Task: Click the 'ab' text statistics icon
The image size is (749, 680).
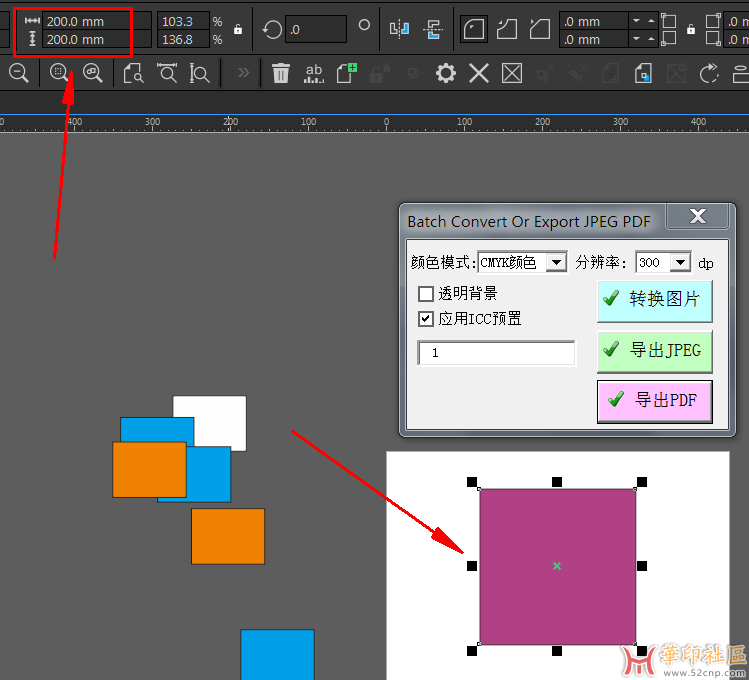Action: point(314,74)
